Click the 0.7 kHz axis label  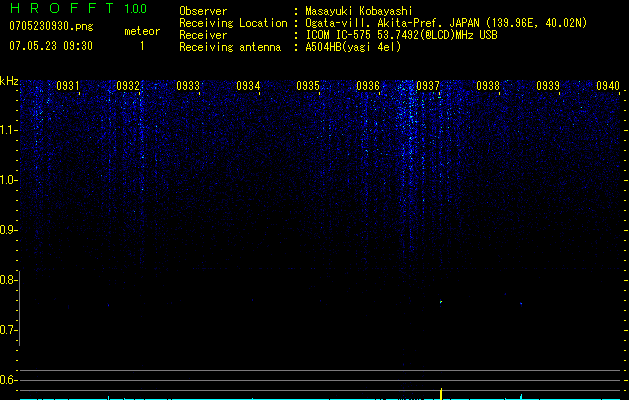pyautogui.click(x=8, y=330)
